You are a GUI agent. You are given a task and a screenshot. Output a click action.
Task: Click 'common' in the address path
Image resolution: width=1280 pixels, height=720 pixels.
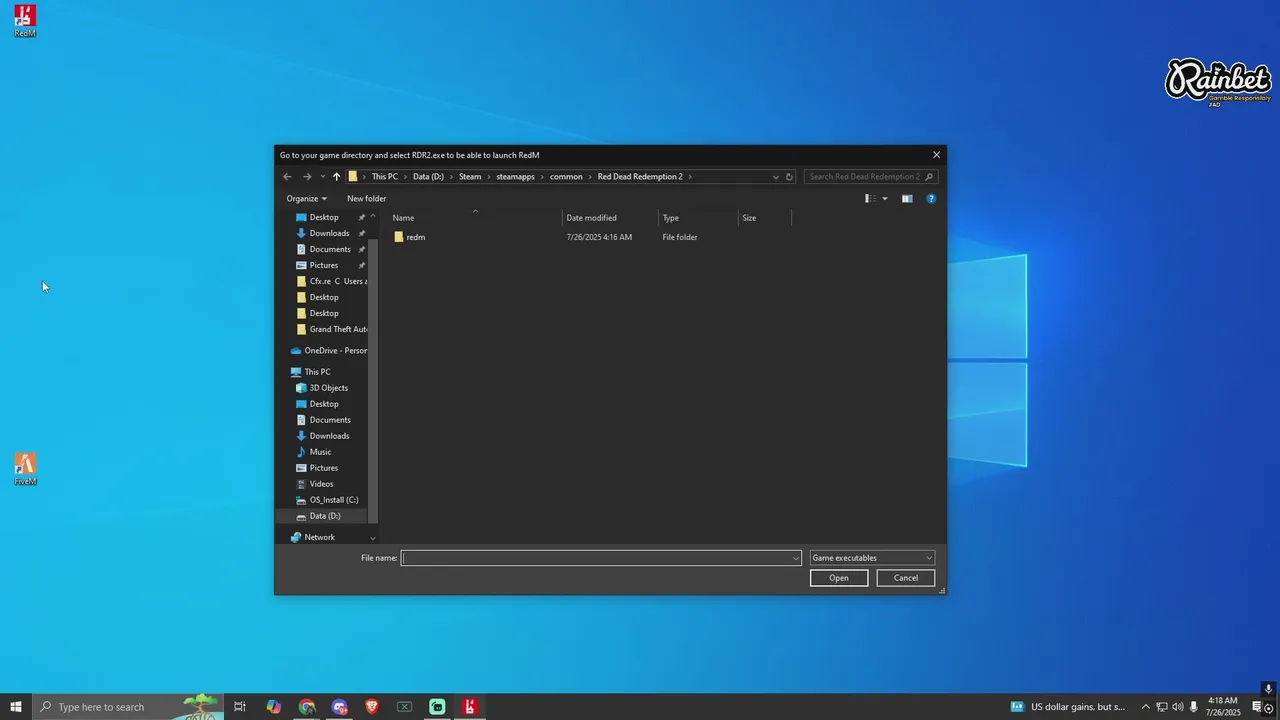tap(566, 177)
